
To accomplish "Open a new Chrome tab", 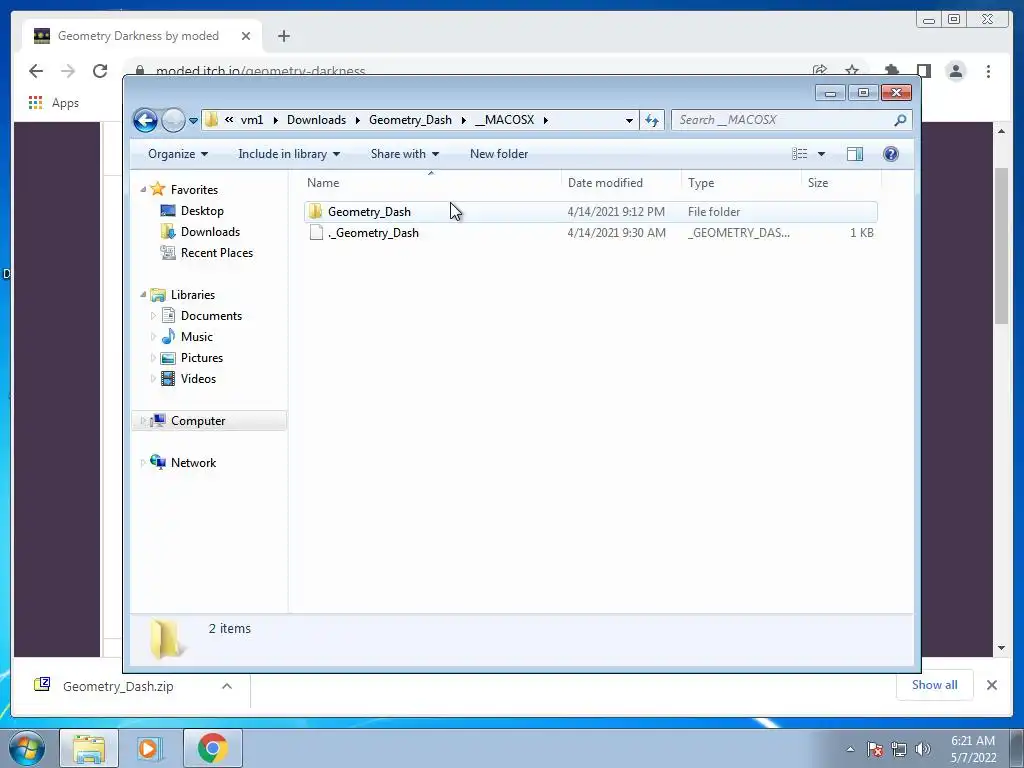I will point(283,36).
